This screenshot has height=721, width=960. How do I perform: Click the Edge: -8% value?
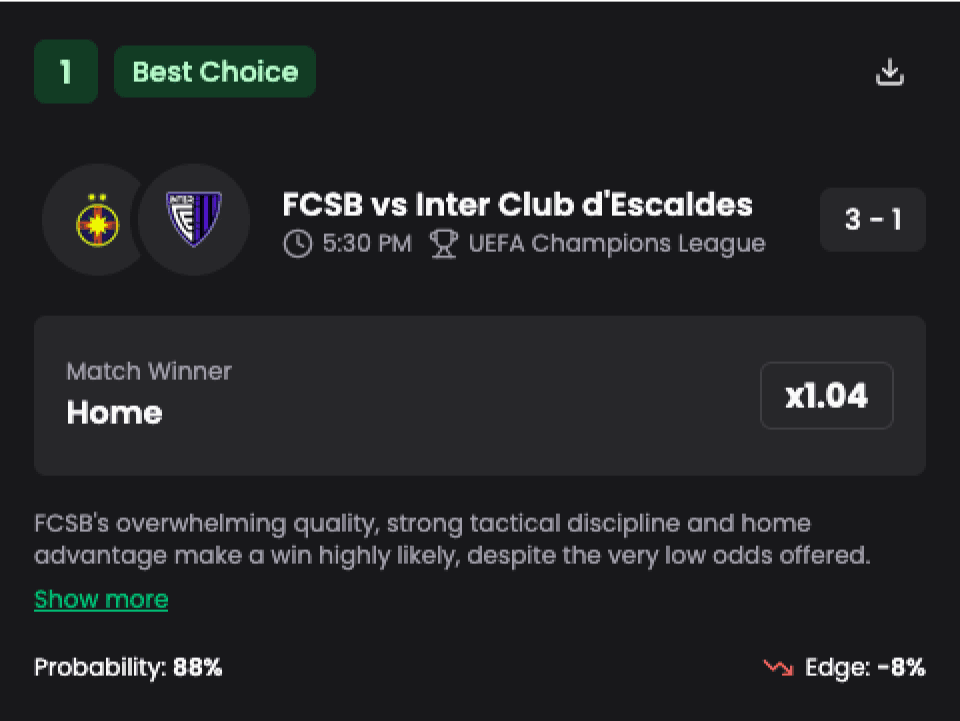pyautogui.click(x=865, y=667)
